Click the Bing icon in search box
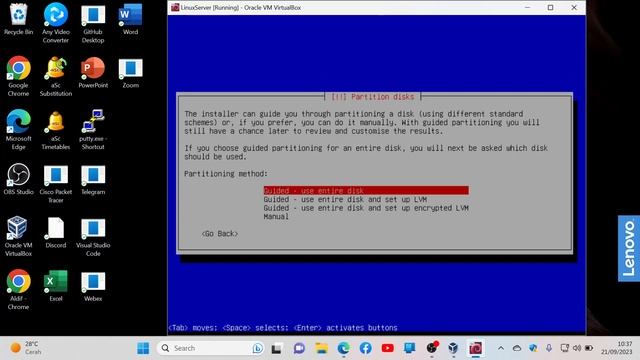The height and width of the screenshot is (360, 640). (258, 348)
